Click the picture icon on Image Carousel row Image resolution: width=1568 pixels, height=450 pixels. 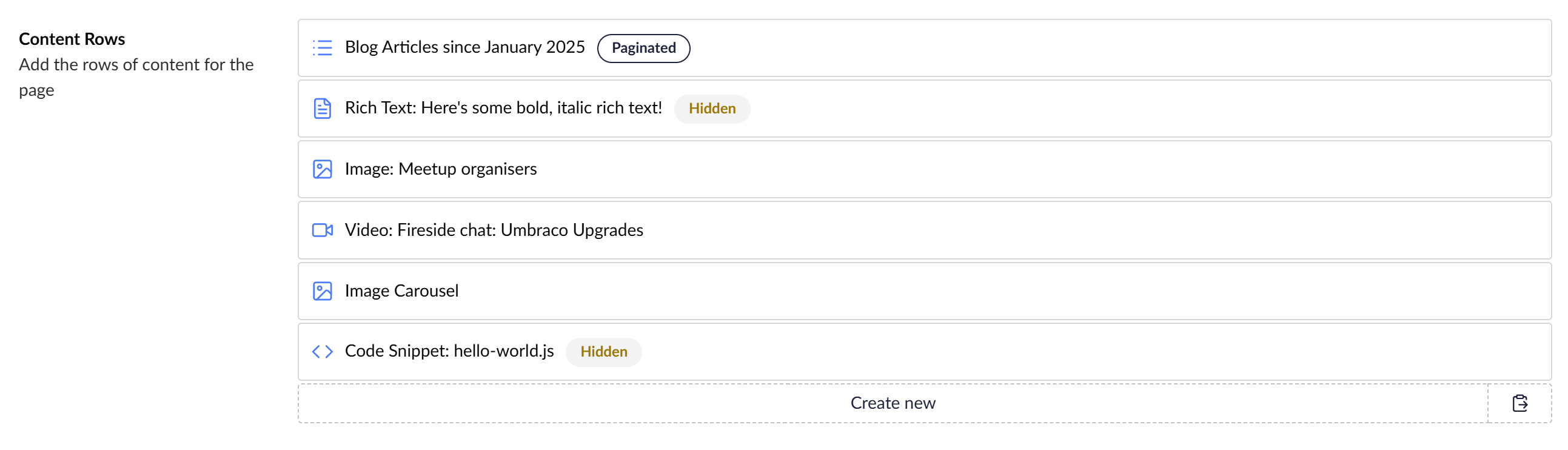click(322, 291)
